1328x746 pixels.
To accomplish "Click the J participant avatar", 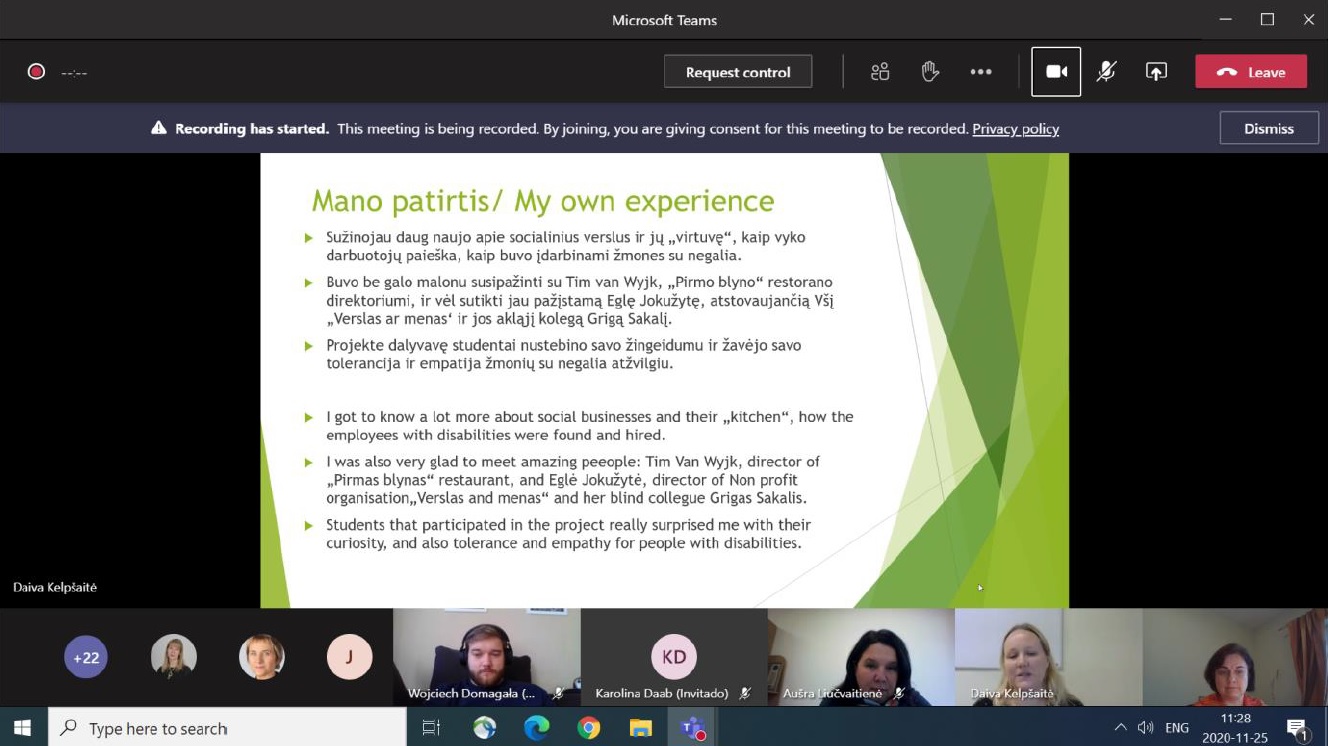I will click(349, 657).
